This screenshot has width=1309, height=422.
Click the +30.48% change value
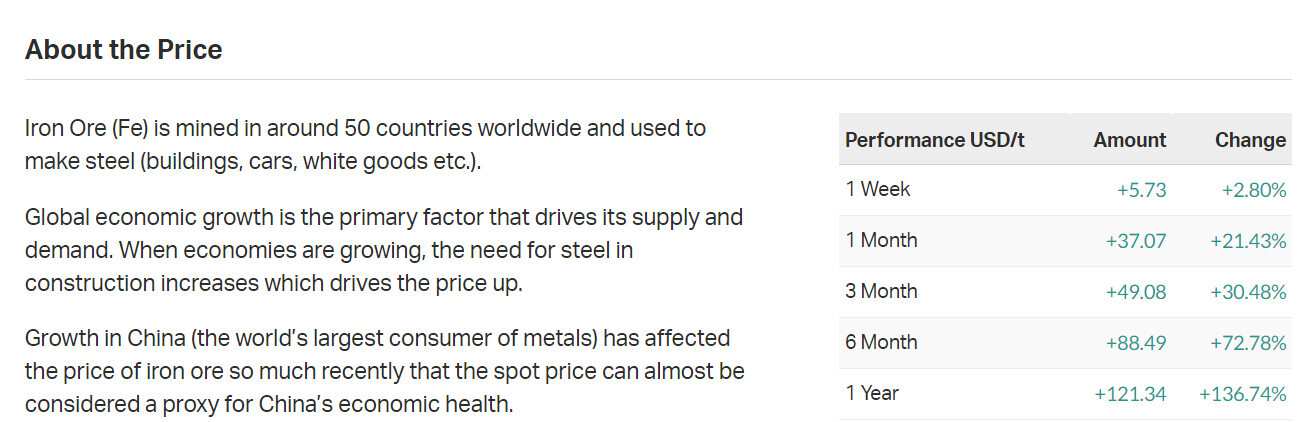pyautogui.click(x=1249, y=292)
